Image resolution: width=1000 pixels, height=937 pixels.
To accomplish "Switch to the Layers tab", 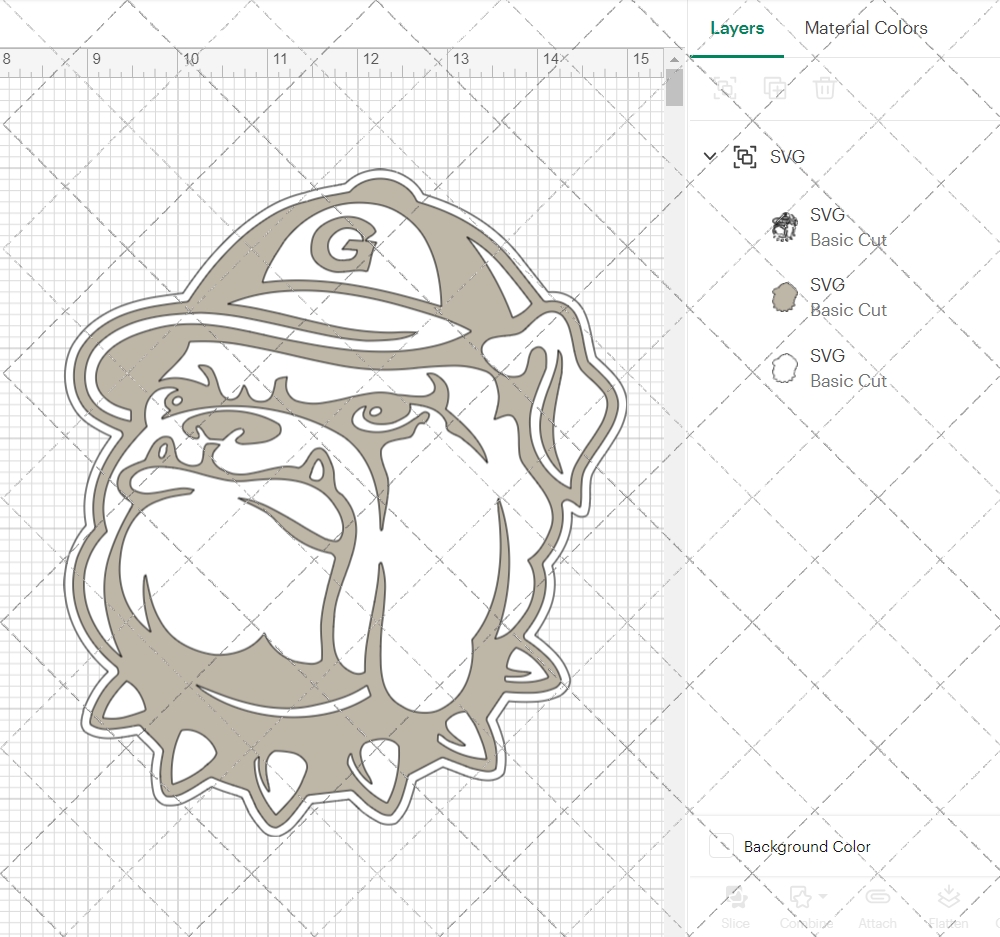I will pos(737,28).
